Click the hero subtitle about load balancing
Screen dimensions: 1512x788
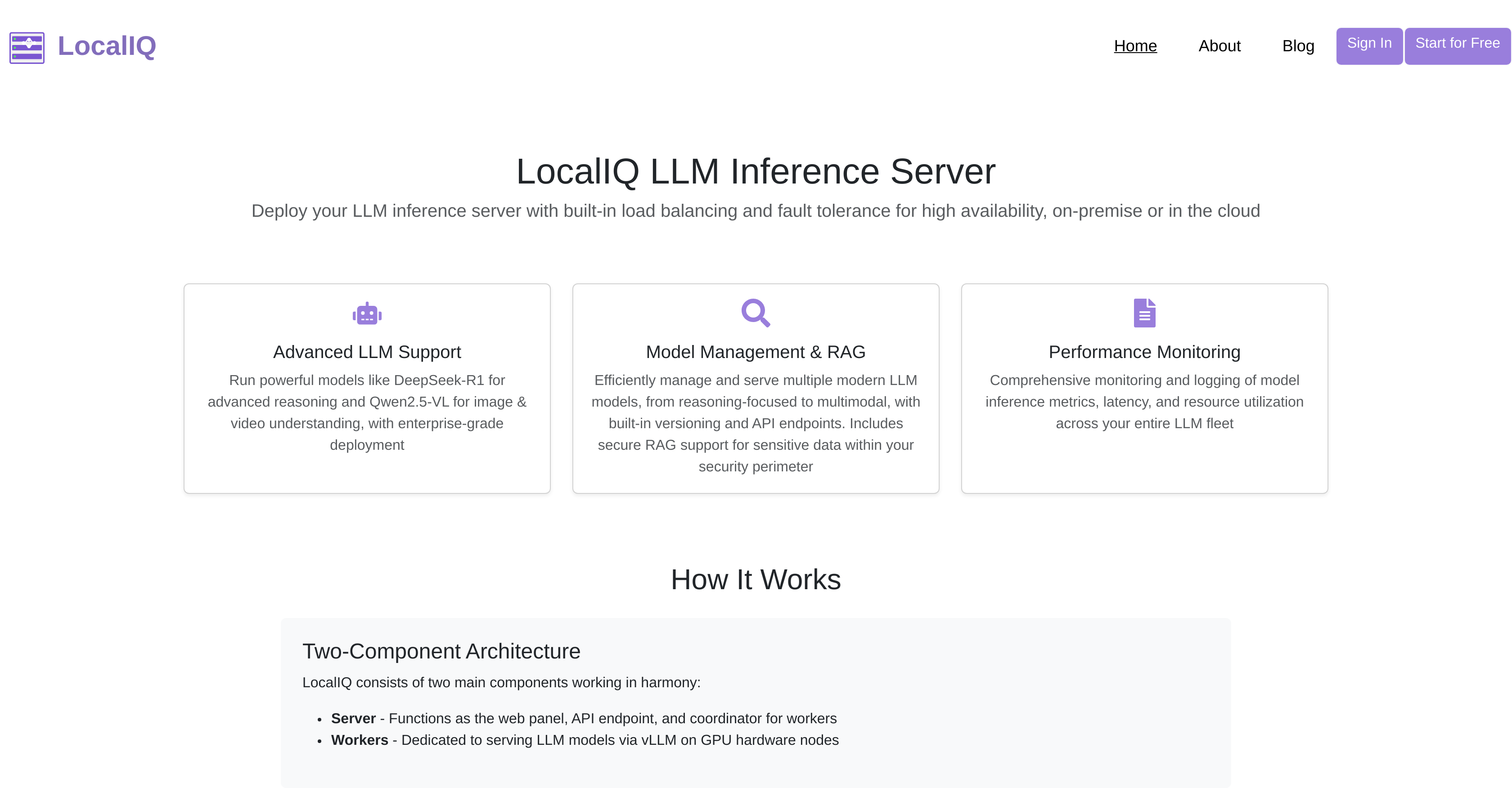(756, 210)
